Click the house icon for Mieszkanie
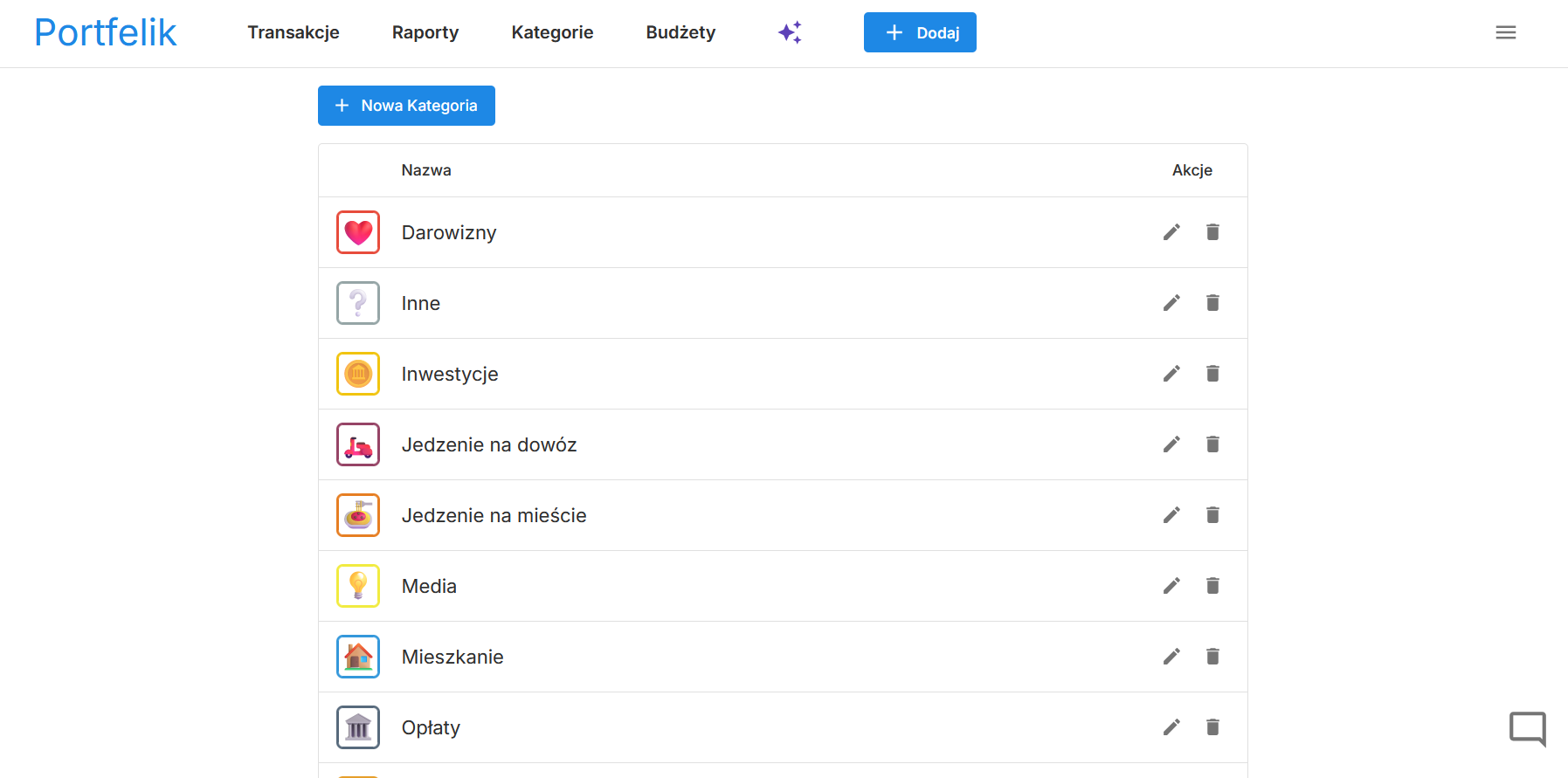Viewport: 1568px width, 778px height. tap(358, 657)
